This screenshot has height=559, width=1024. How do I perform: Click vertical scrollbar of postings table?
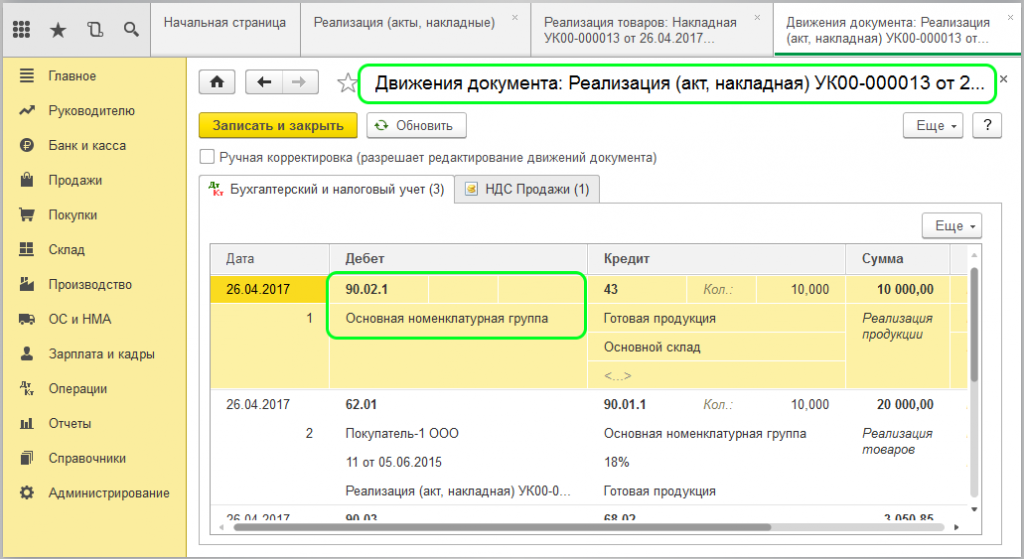(x=974, y=324)
